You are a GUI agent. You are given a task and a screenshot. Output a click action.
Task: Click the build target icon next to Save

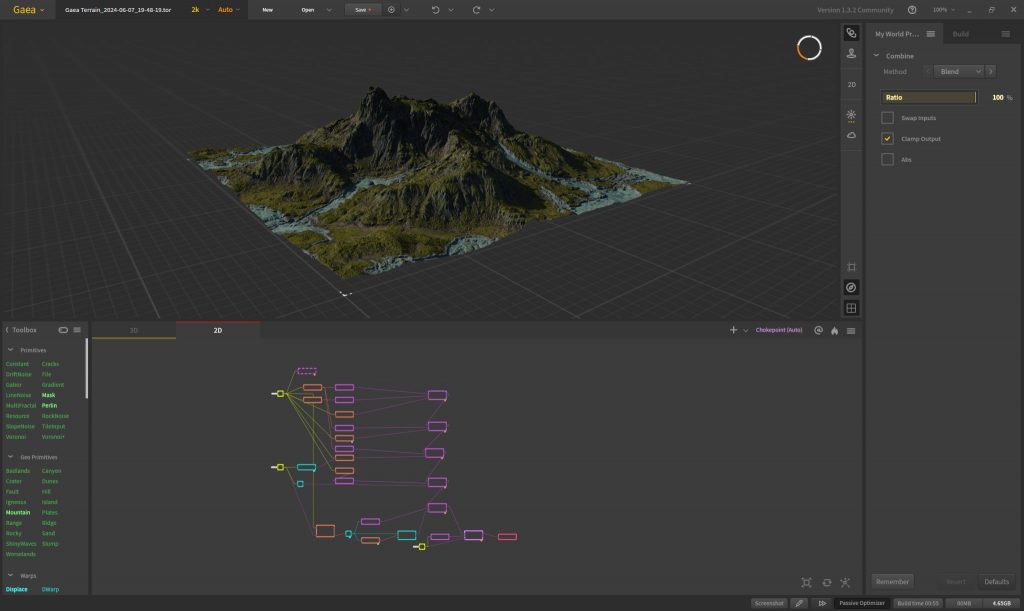391,10
